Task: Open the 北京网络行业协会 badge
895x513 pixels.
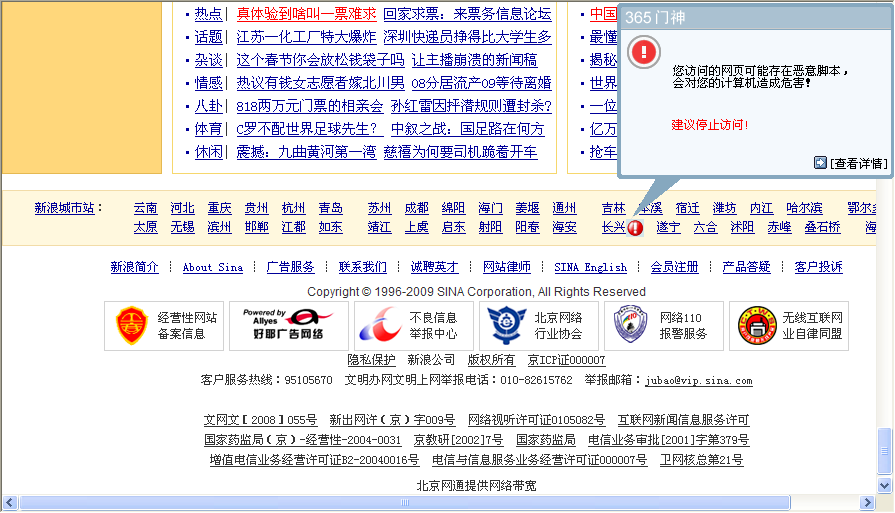Action: [539, 326]
